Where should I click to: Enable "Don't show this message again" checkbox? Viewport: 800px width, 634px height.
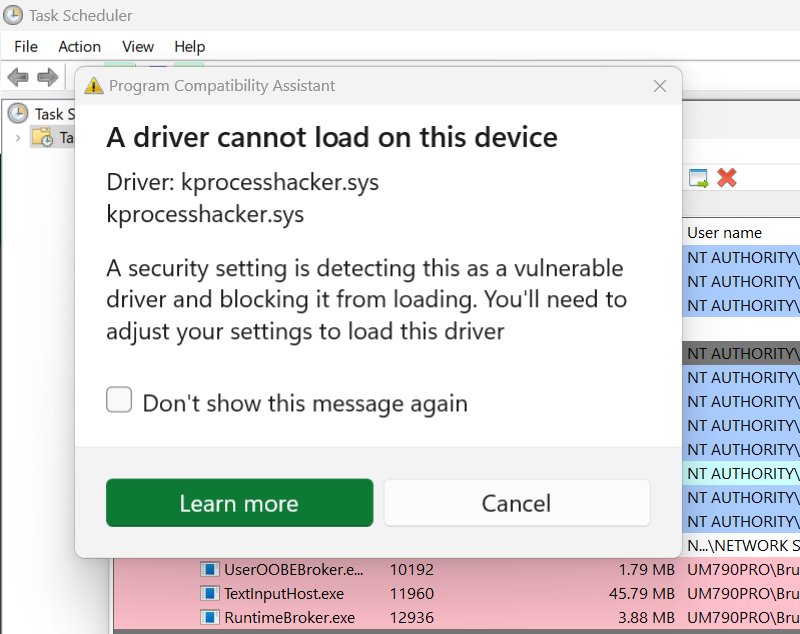pyautogui.click(x=120, y=401)
